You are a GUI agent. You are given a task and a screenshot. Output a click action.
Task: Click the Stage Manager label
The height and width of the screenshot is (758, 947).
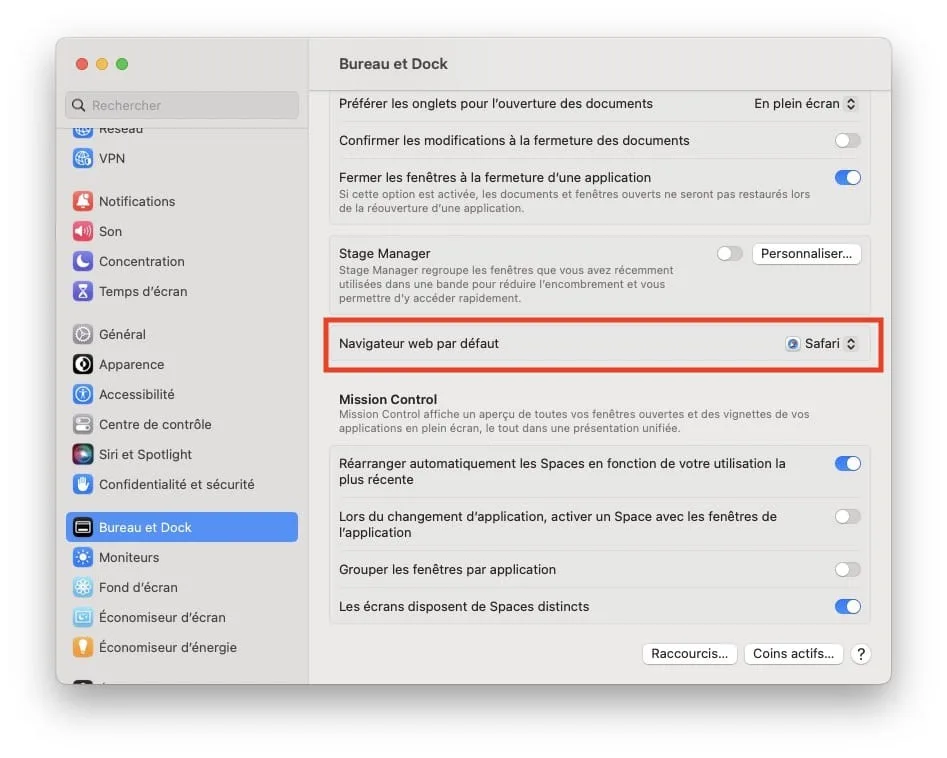(384, 254)
